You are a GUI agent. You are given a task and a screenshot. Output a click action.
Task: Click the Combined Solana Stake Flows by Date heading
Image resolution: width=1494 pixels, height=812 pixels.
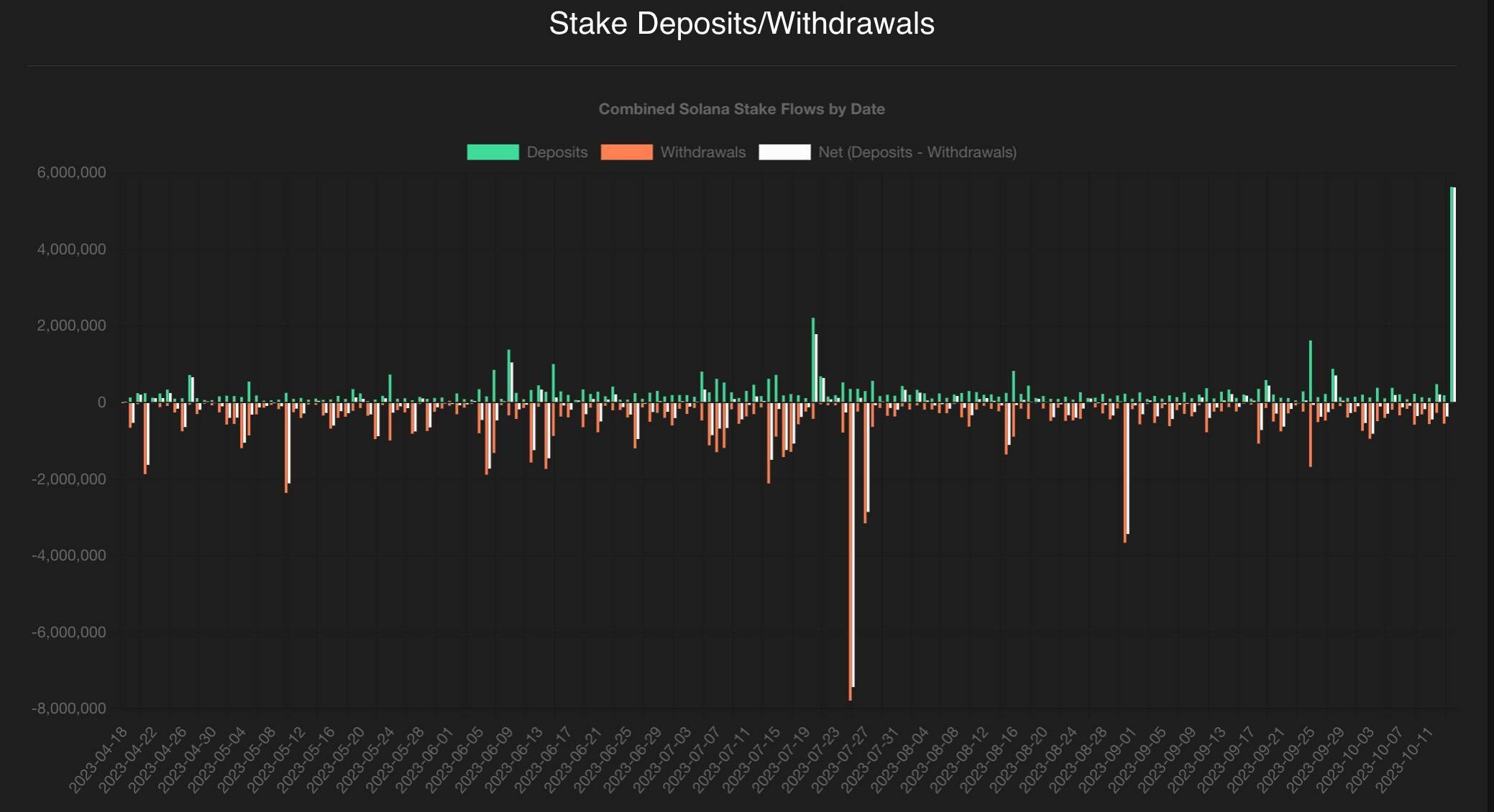[741, 109]
